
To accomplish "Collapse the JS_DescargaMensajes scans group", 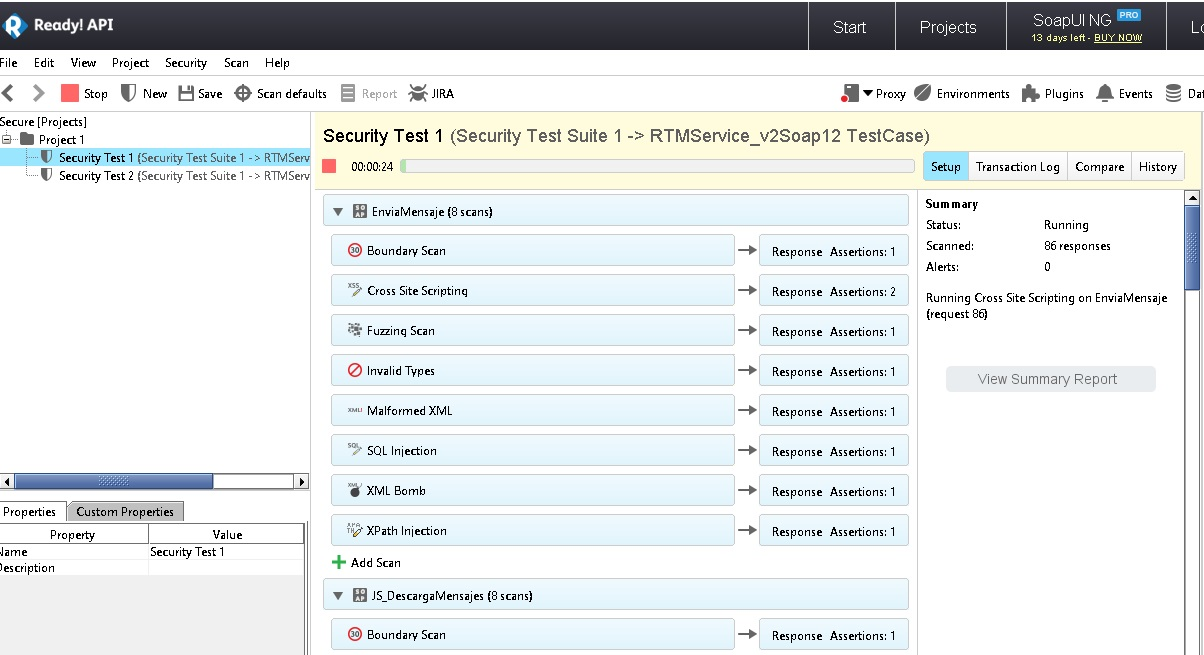I will point(338,595).
